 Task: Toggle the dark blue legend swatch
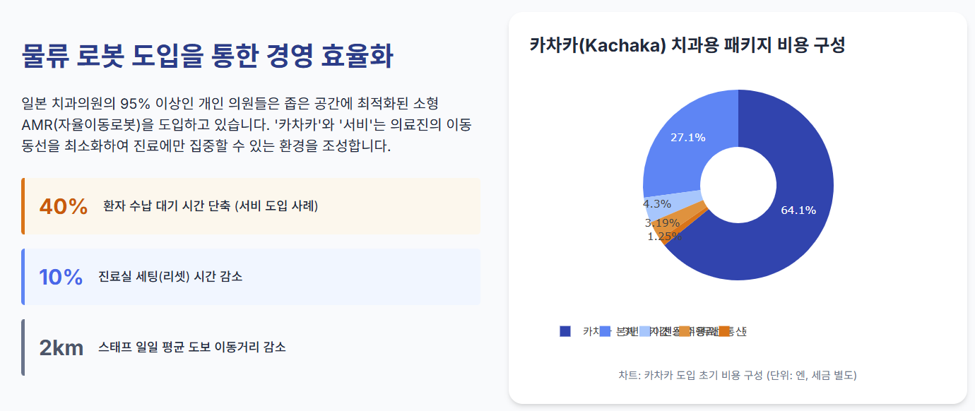(x=565, y=331)
